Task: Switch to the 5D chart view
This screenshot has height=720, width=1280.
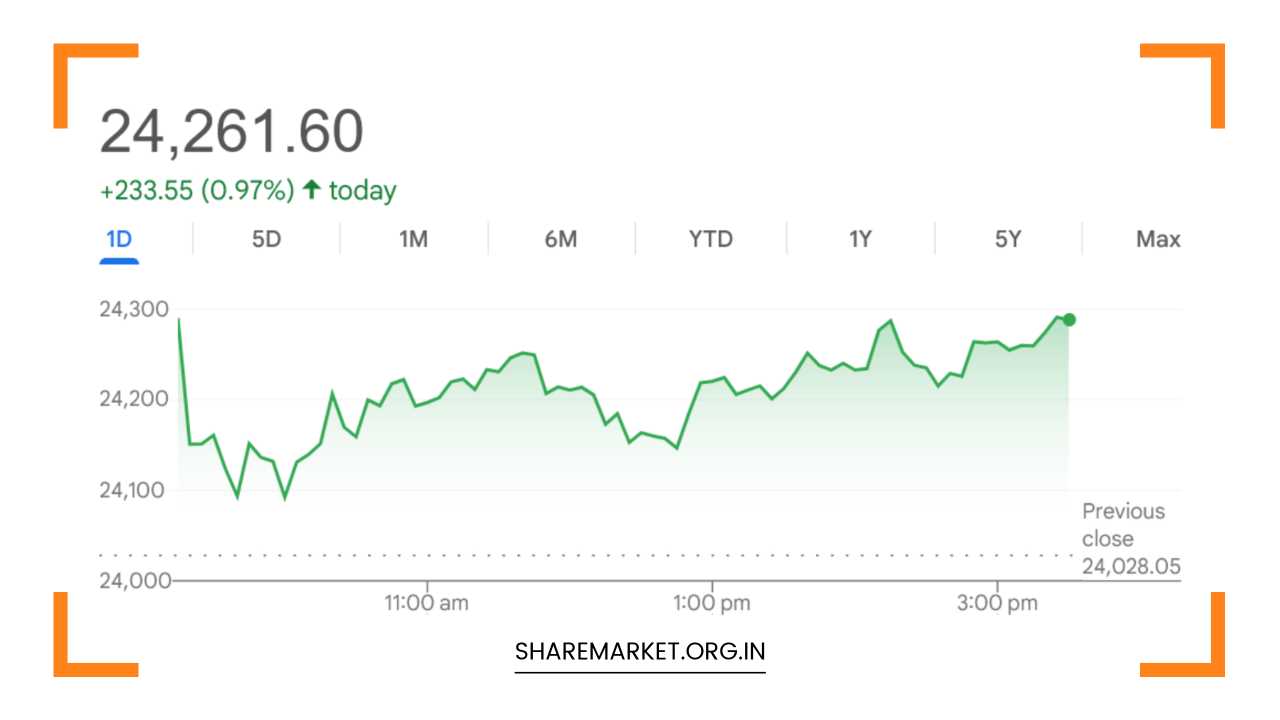Action: [266, 239]
